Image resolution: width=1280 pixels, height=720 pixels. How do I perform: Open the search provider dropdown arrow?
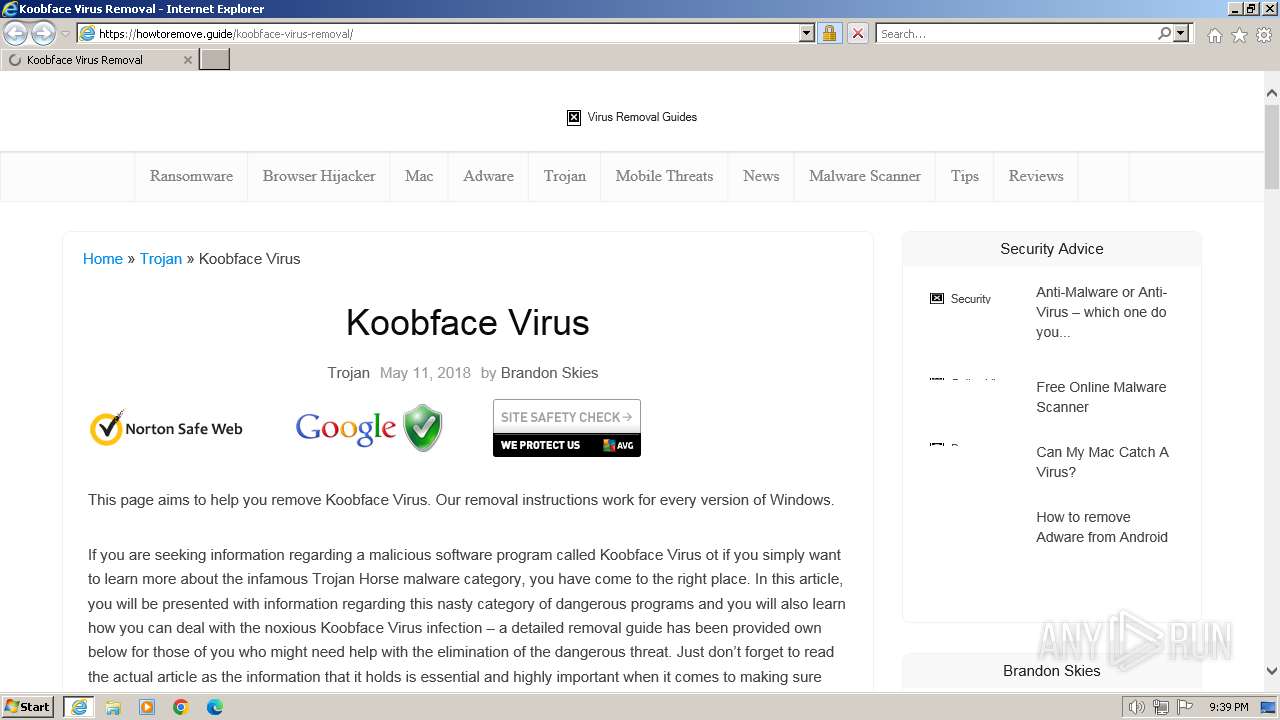(1181, 33)
